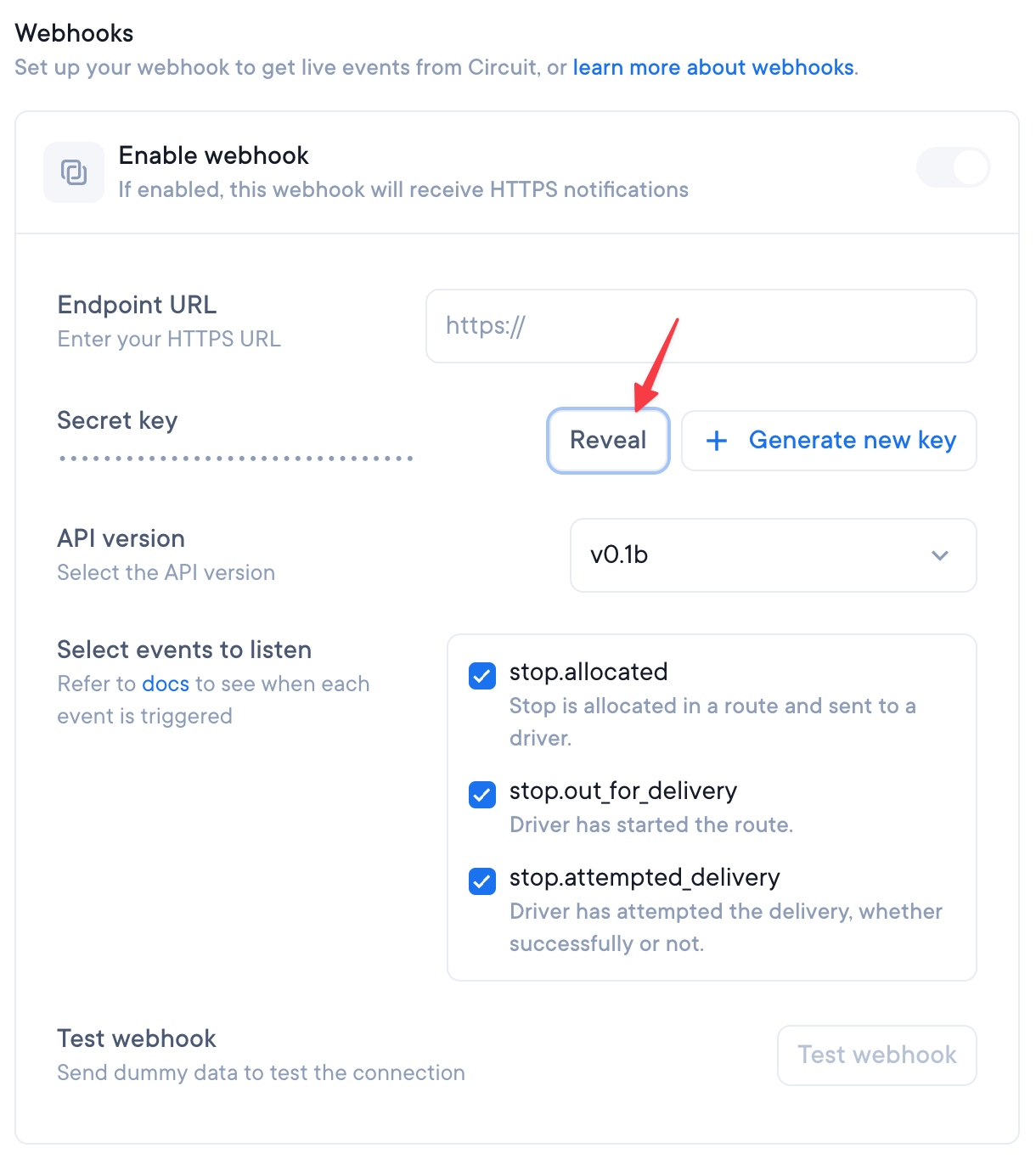The width and height of the screenshot is (1036, 1165).
Task: Click the stop.out_for_delivery event label
Action: coord(622,791)
